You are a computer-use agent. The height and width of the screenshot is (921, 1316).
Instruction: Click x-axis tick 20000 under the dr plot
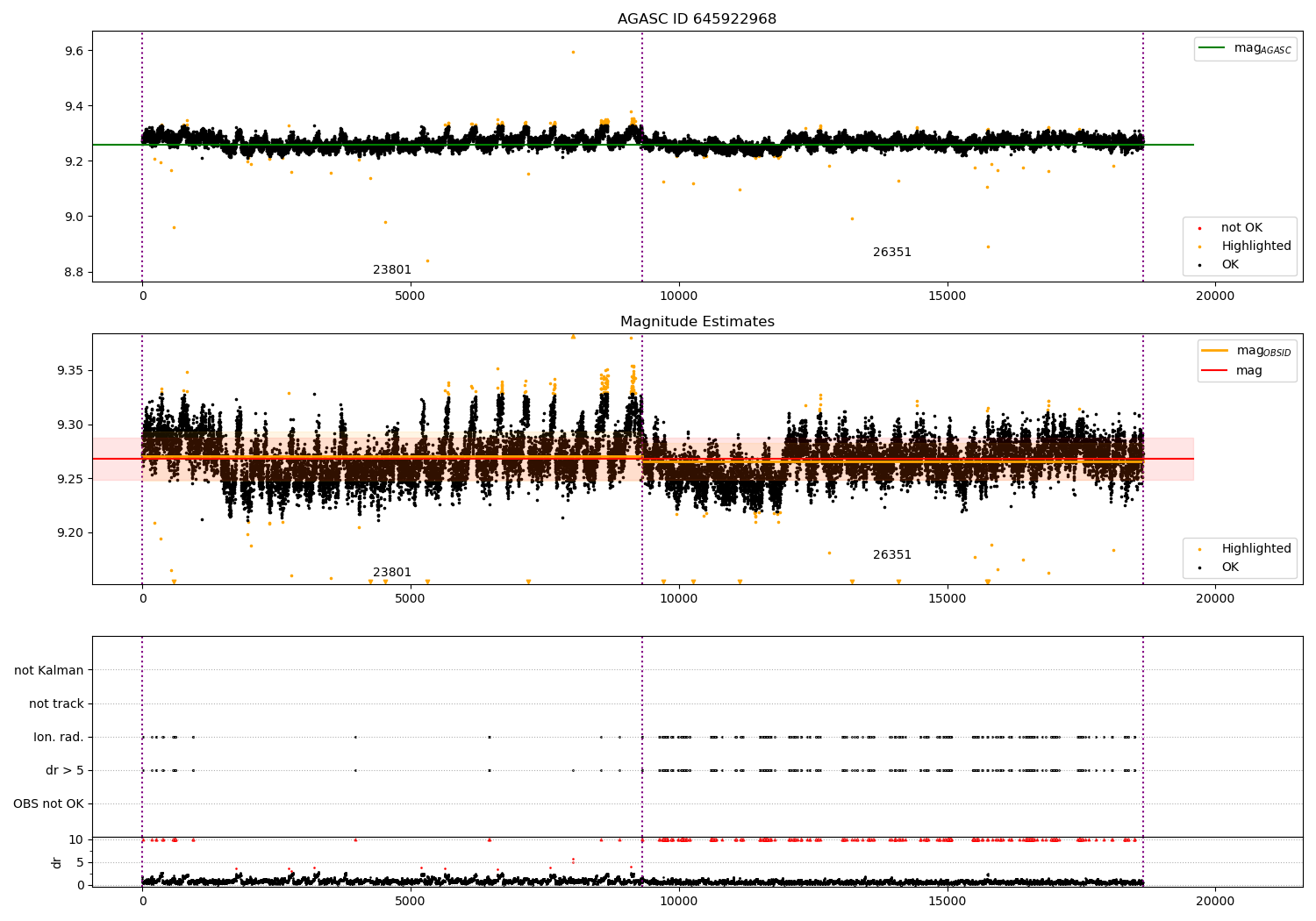(x=1215, y=902)
